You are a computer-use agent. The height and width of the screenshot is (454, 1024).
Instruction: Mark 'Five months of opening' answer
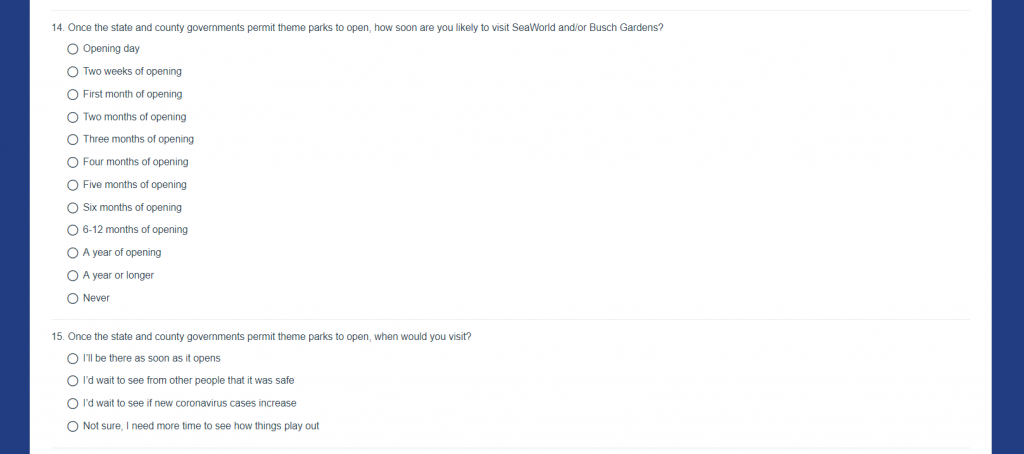coord(72,186)
